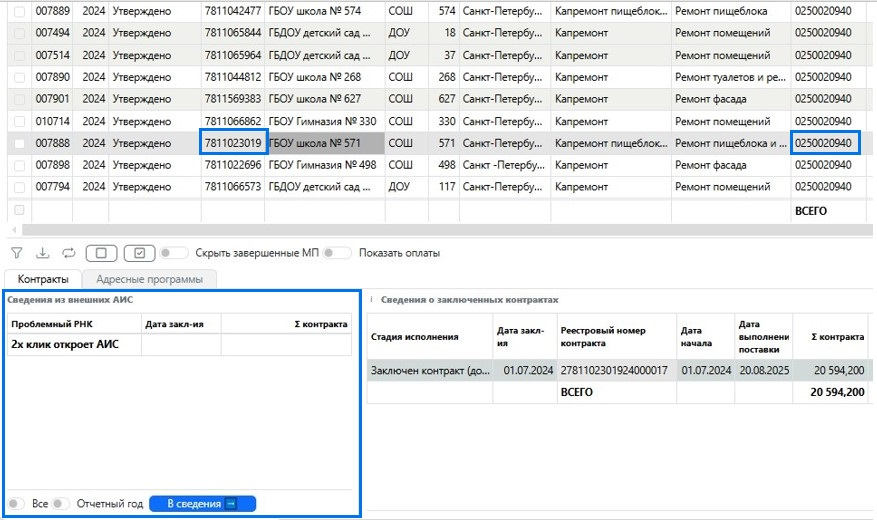Select contract registry number 2781102301924000017
This screenshot has width=877, height=520.
pyautogui.click(x=613, y=370)
